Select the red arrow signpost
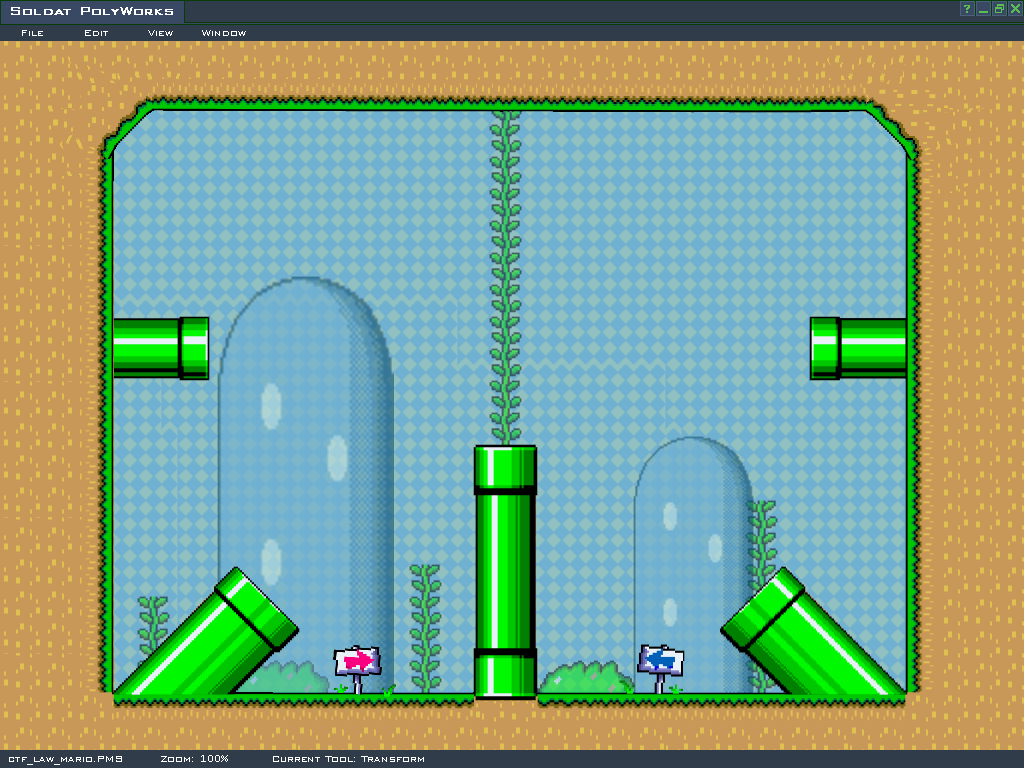Viewport: 1024px width, 768px height. (357, 662)
